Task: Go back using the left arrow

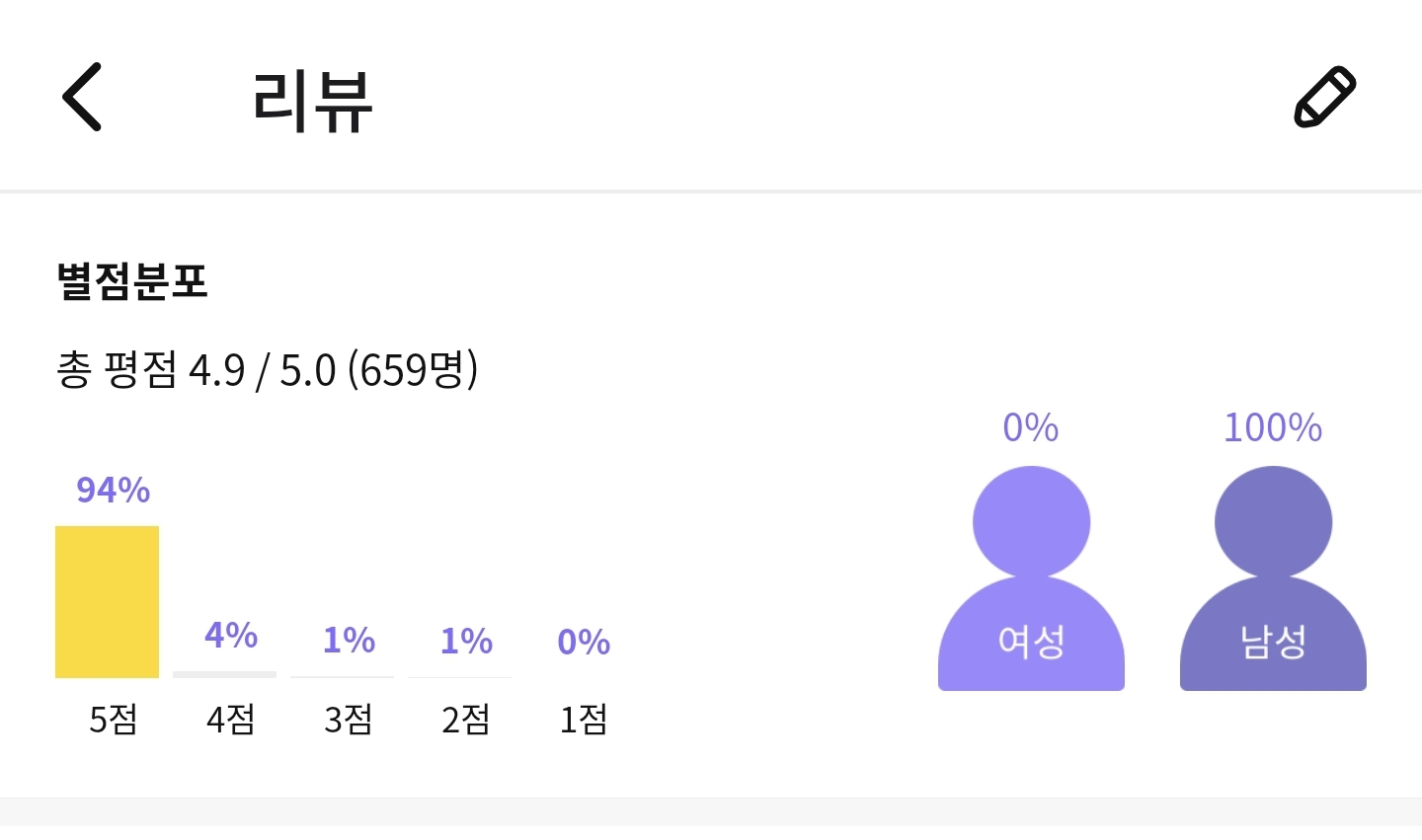Action: click(x=82, y=97)
